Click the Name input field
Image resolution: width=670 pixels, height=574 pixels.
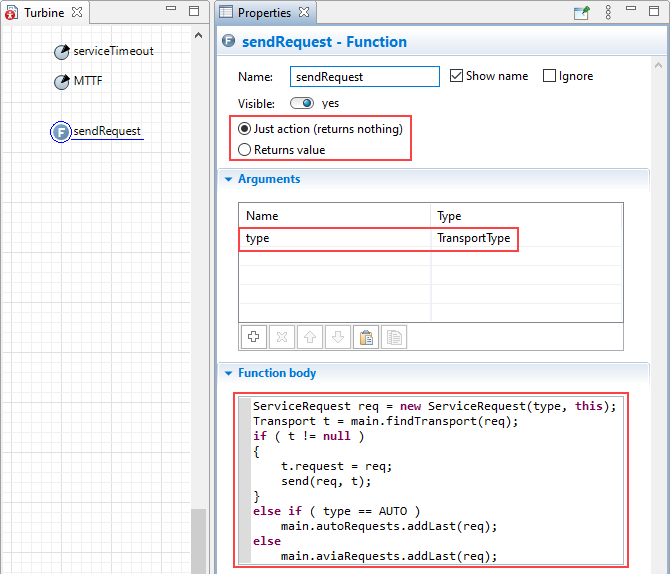(364, 77)
